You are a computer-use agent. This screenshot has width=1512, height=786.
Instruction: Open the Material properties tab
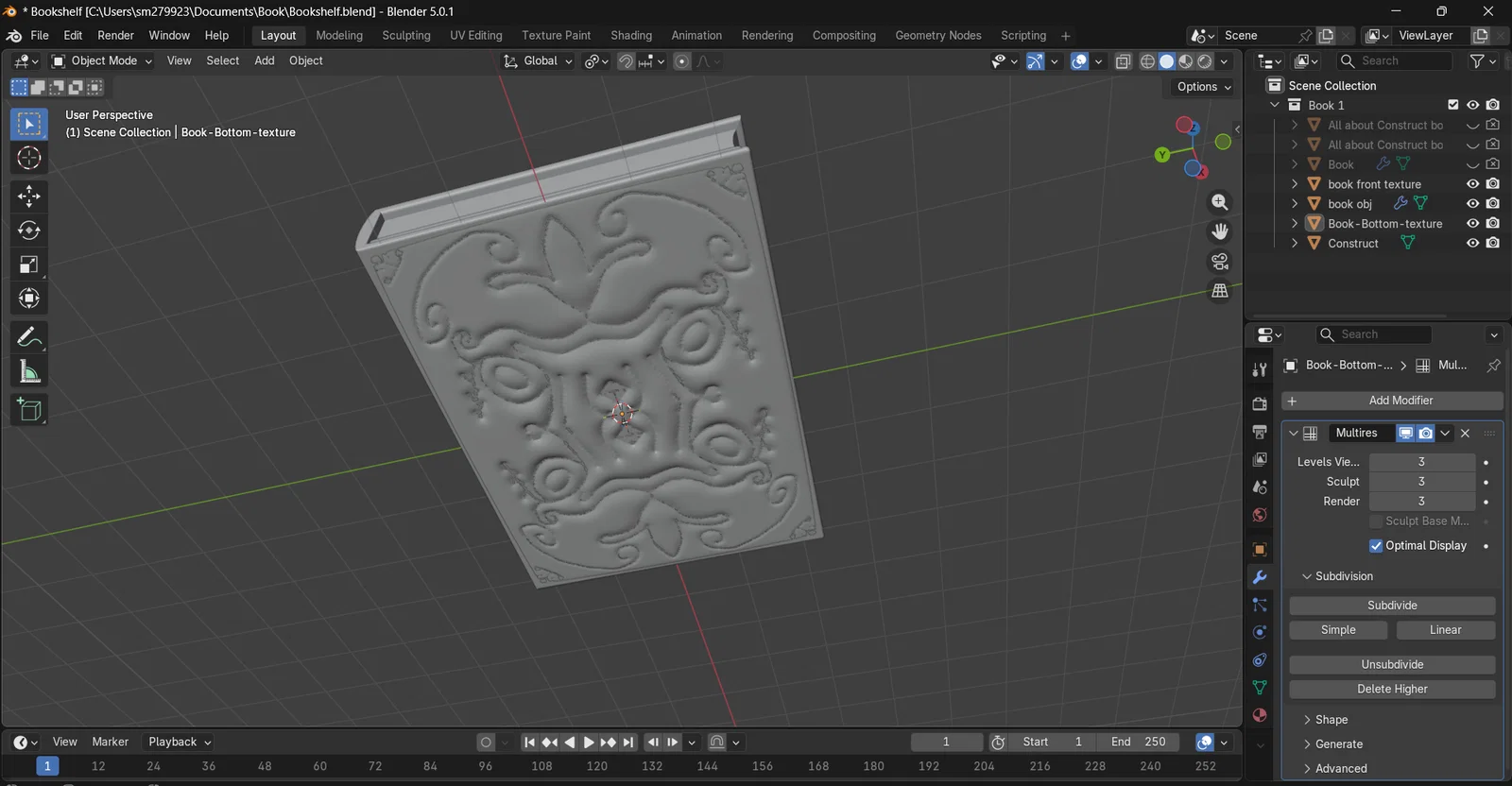[x=1260, y=715]
